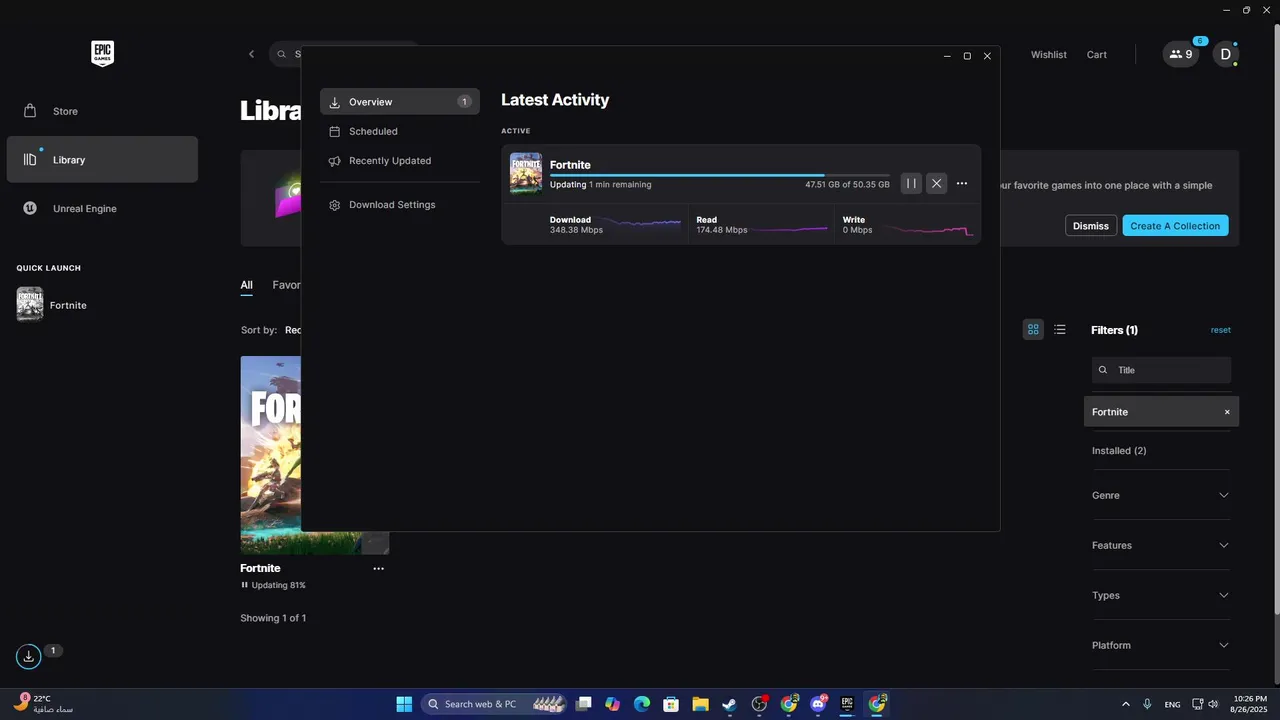Image resolution: width=1280 pixels, height=720 pixels.
Task: Open the Wishlist link
Action: [x=1049, y=54]
